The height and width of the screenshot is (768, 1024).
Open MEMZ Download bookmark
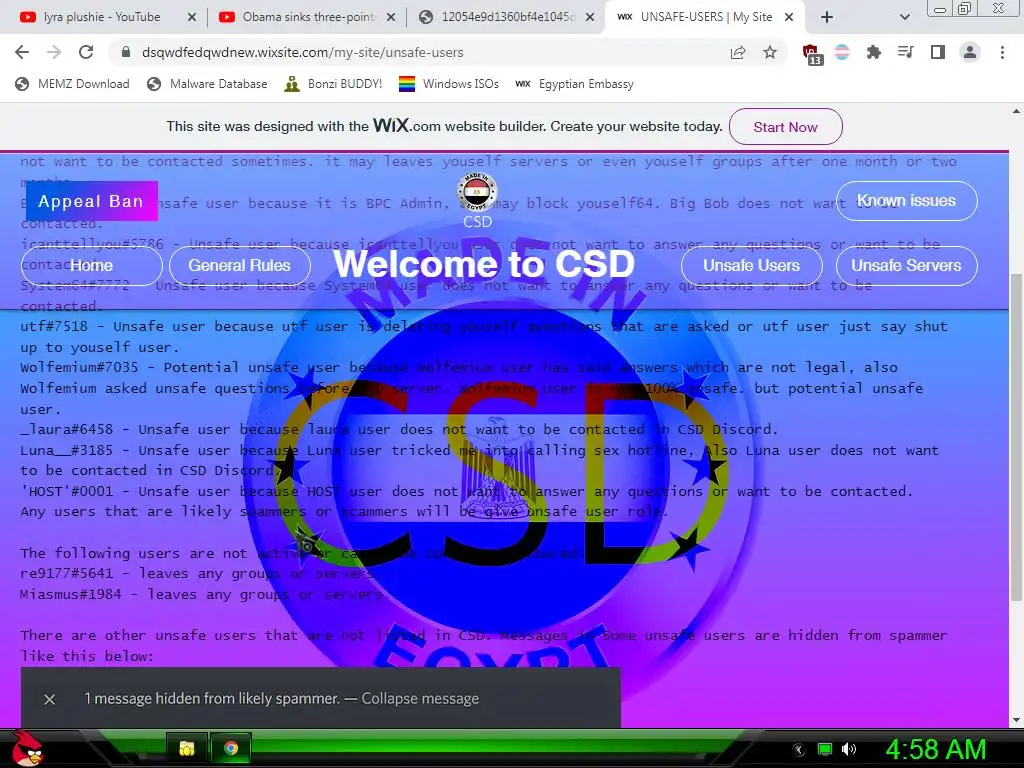(x=72, y=84)
